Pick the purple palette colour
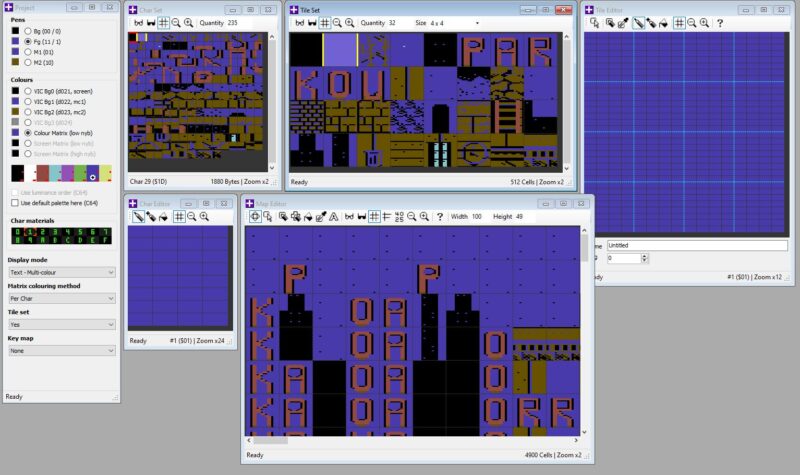 (68, 173)
